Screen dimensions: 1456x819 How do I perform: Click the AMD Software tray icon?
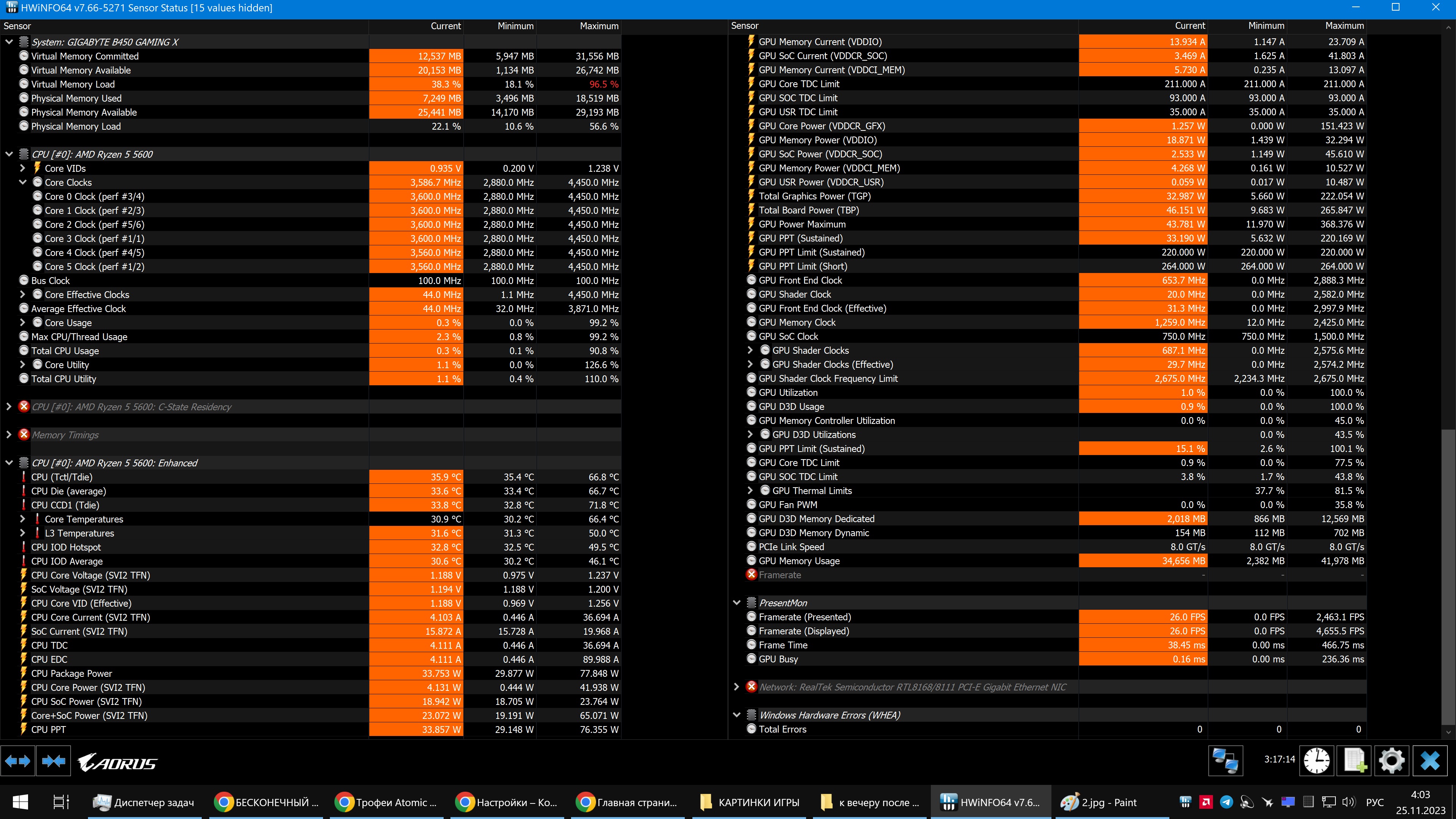(1206, 802)
